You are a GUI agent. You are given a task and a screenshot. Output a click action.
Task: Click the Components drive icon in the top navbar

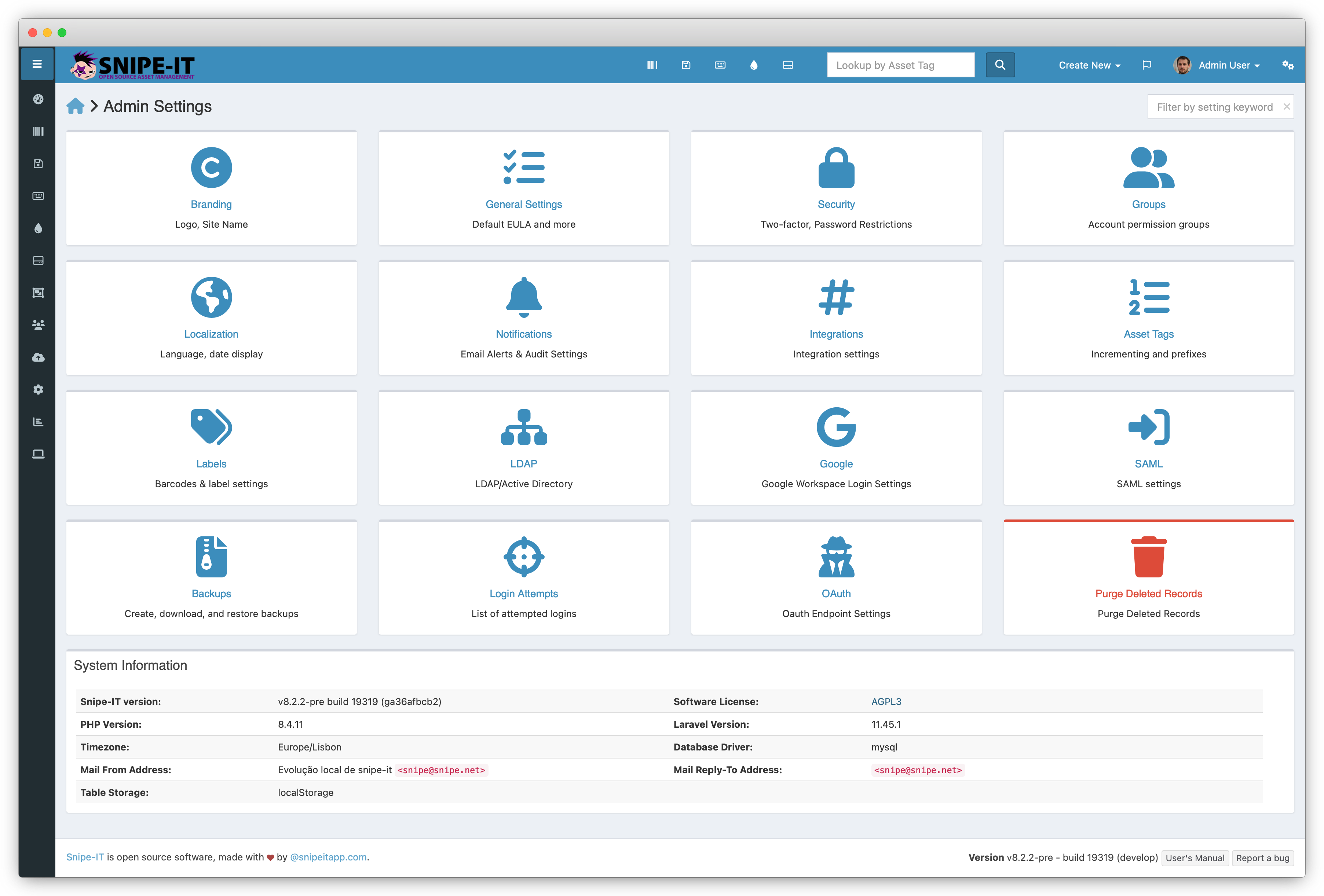coord(788,65)
